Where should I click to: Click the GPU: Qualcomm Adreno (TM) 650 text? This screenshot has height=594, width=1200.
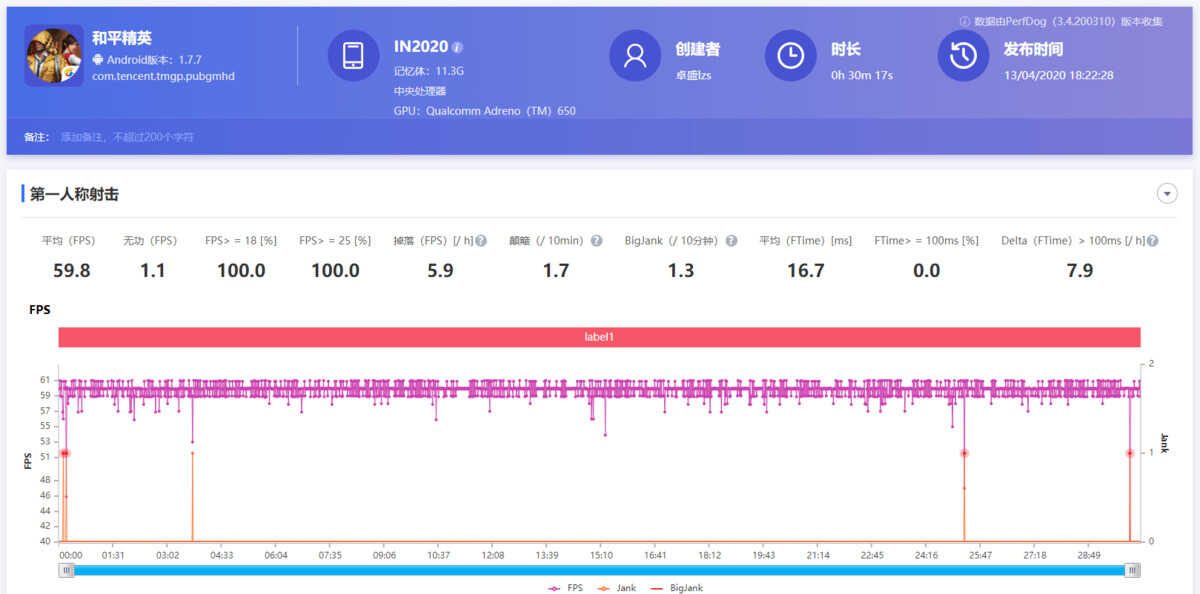tap(485, 111)
